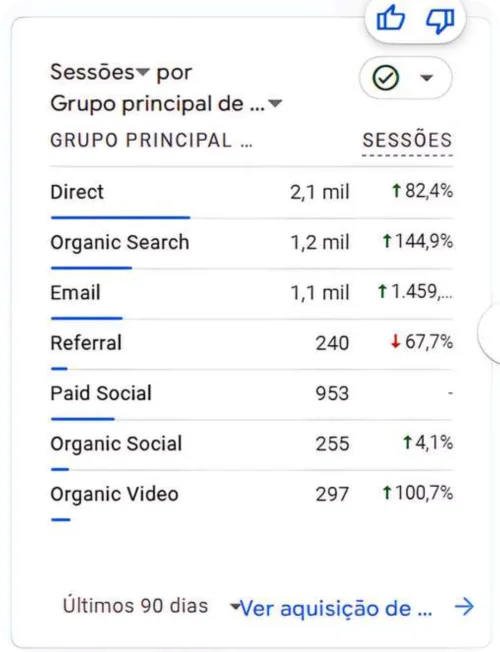Select the Organic Search channel row
Screen dimensions: 500x652
click(251, 244)
